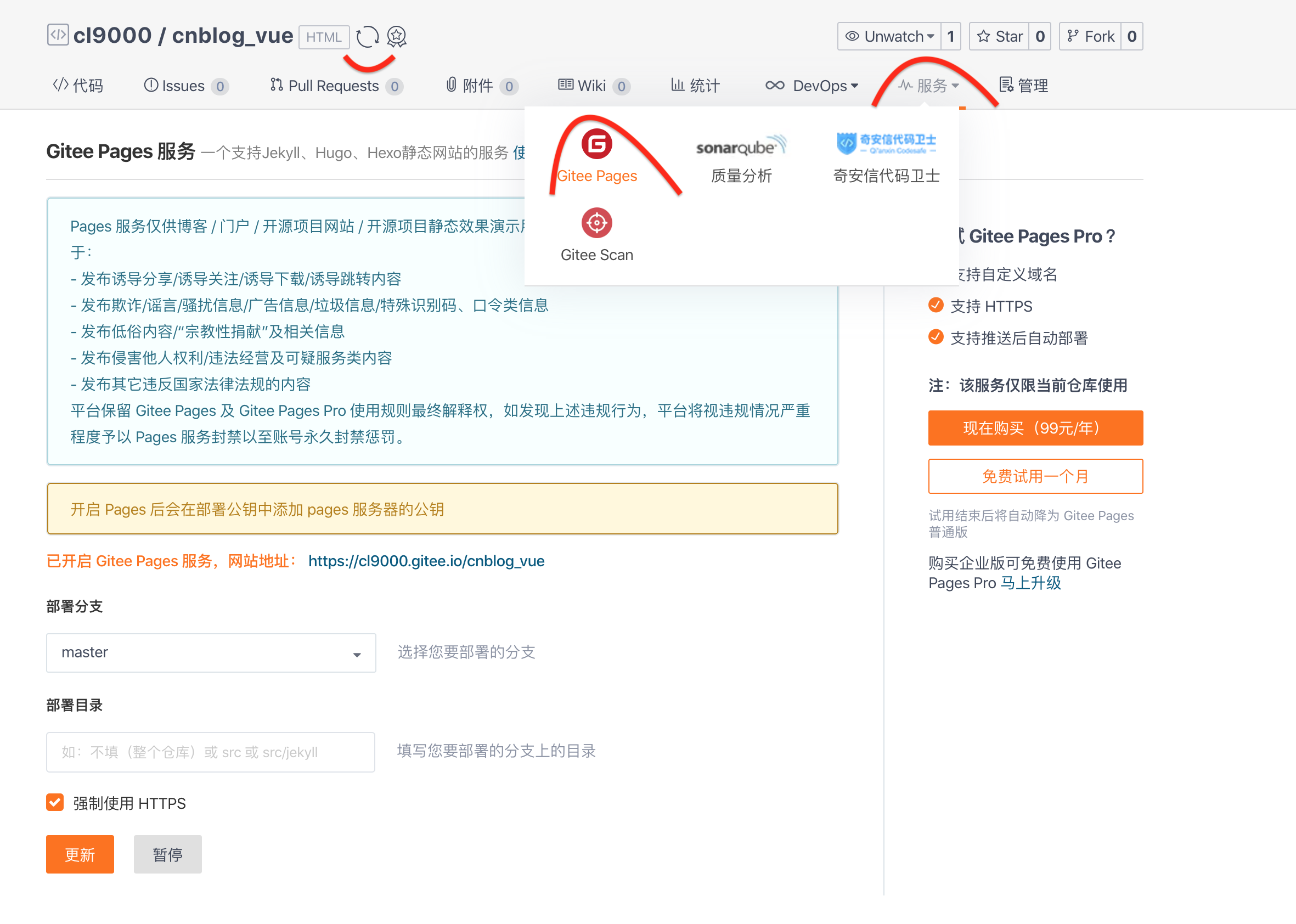The image size is (1296, 924).
Task: Click the circular sync refresh icon
Action: pos(367,36)
